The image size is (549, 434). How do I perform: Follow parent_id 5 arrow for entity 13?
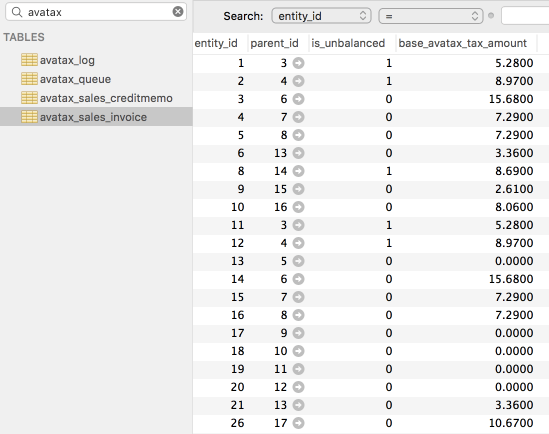click(x=298, y=261)
